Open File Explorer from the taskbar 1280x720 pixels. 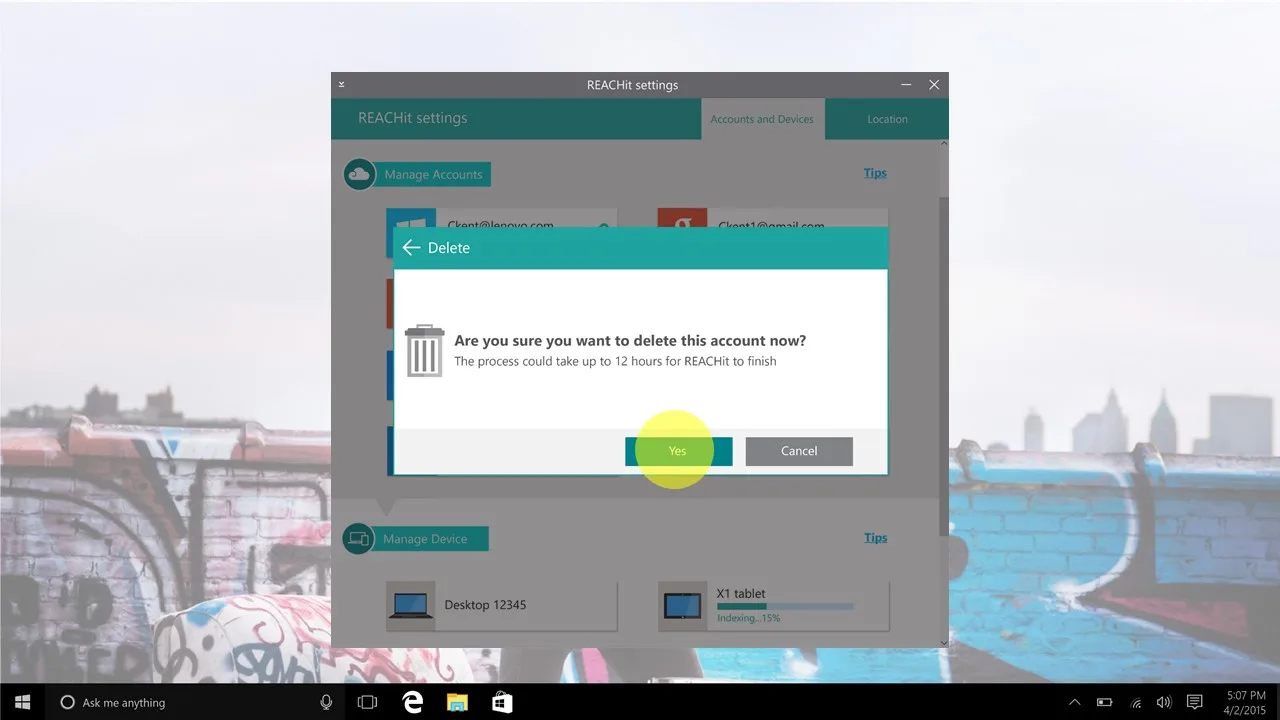[457, 702]
